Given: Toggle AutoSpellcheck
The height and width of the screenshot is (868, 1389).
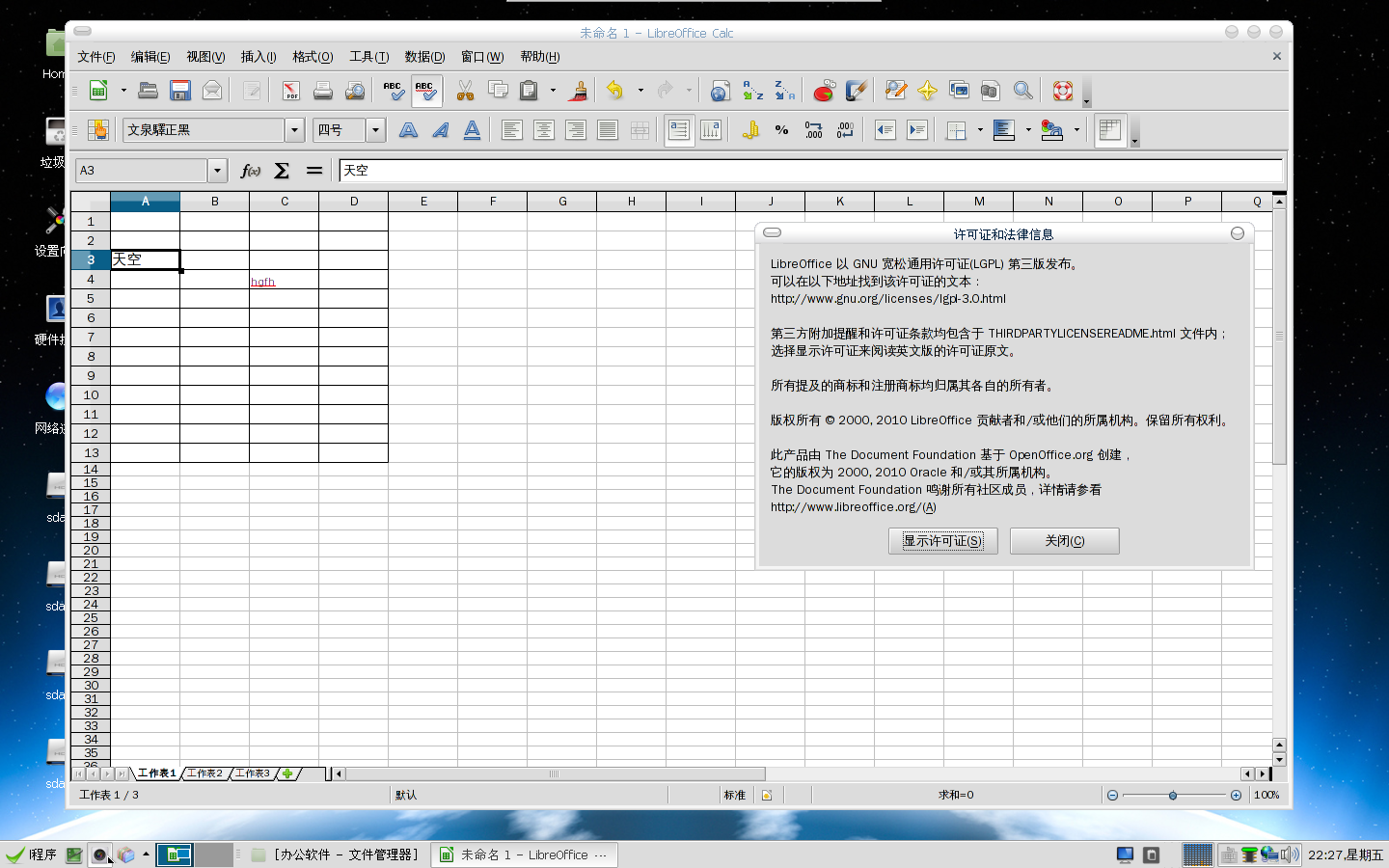Looking at the screenshot, I should tap(425, 91).
